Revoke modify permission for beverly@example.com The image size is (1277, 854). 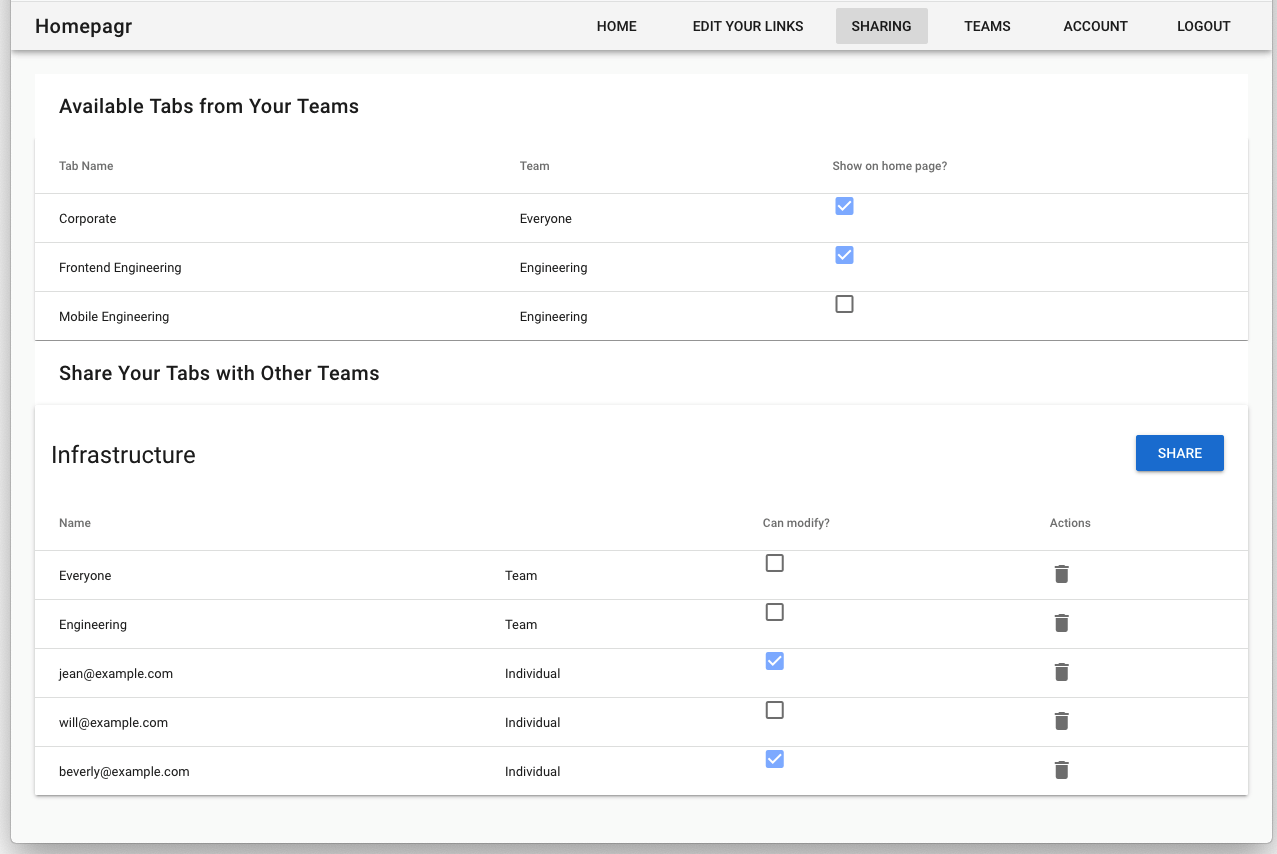tap(774, 759)
